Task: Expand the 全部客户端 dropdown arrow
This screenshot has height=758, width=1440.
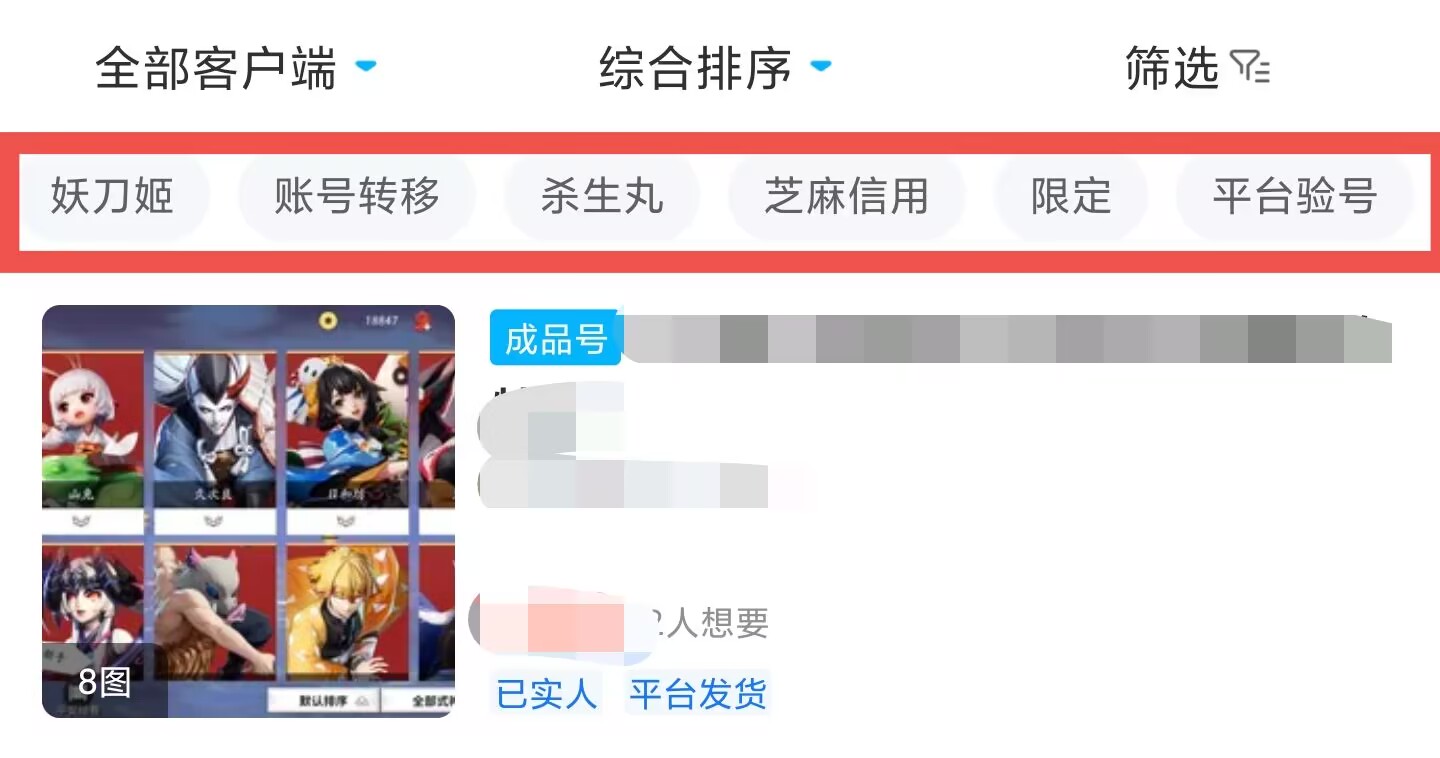Action: [x=366, y=67]
